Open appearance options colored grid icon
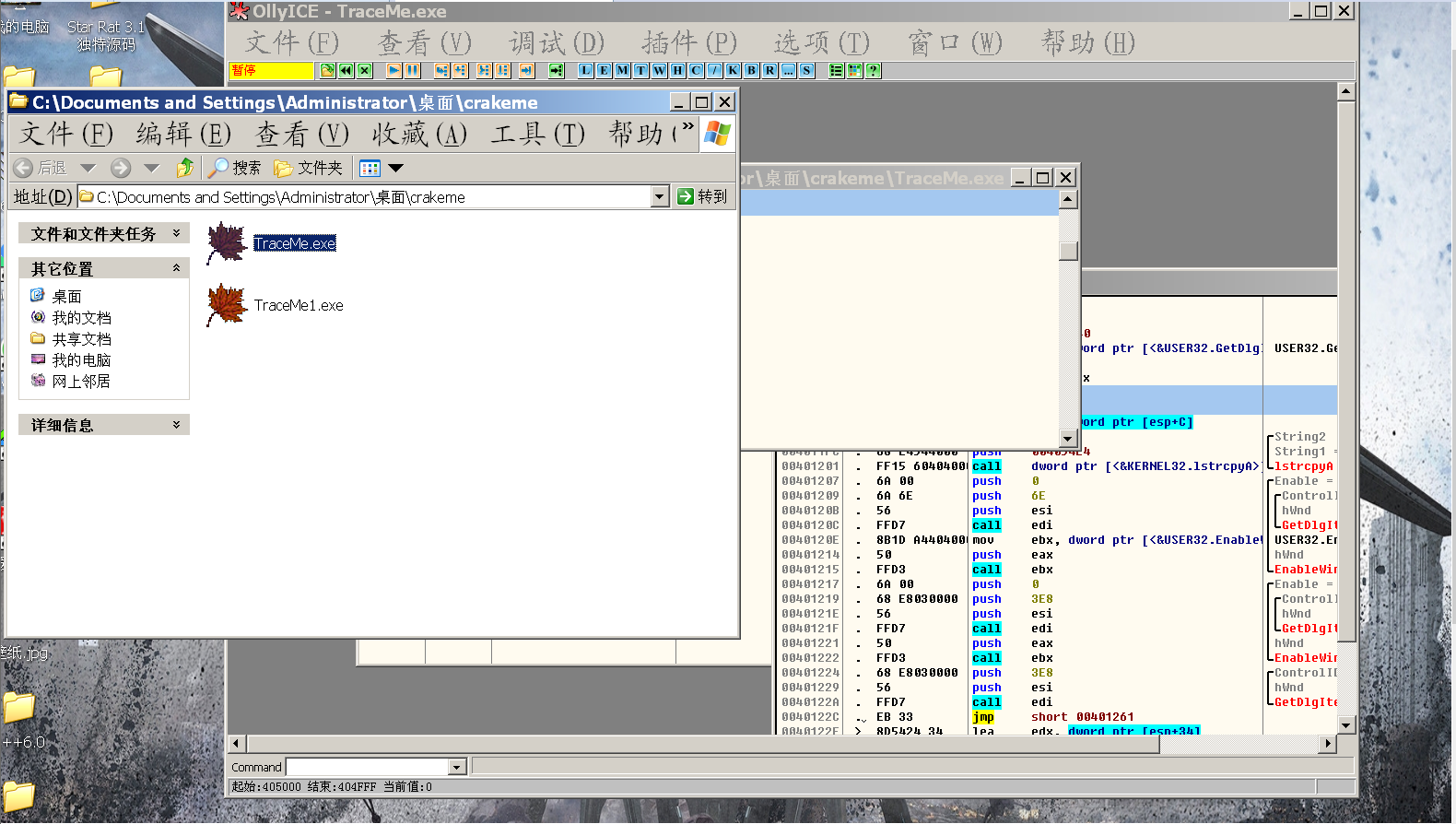This screenshot has height=824, width=1456. 854,70
